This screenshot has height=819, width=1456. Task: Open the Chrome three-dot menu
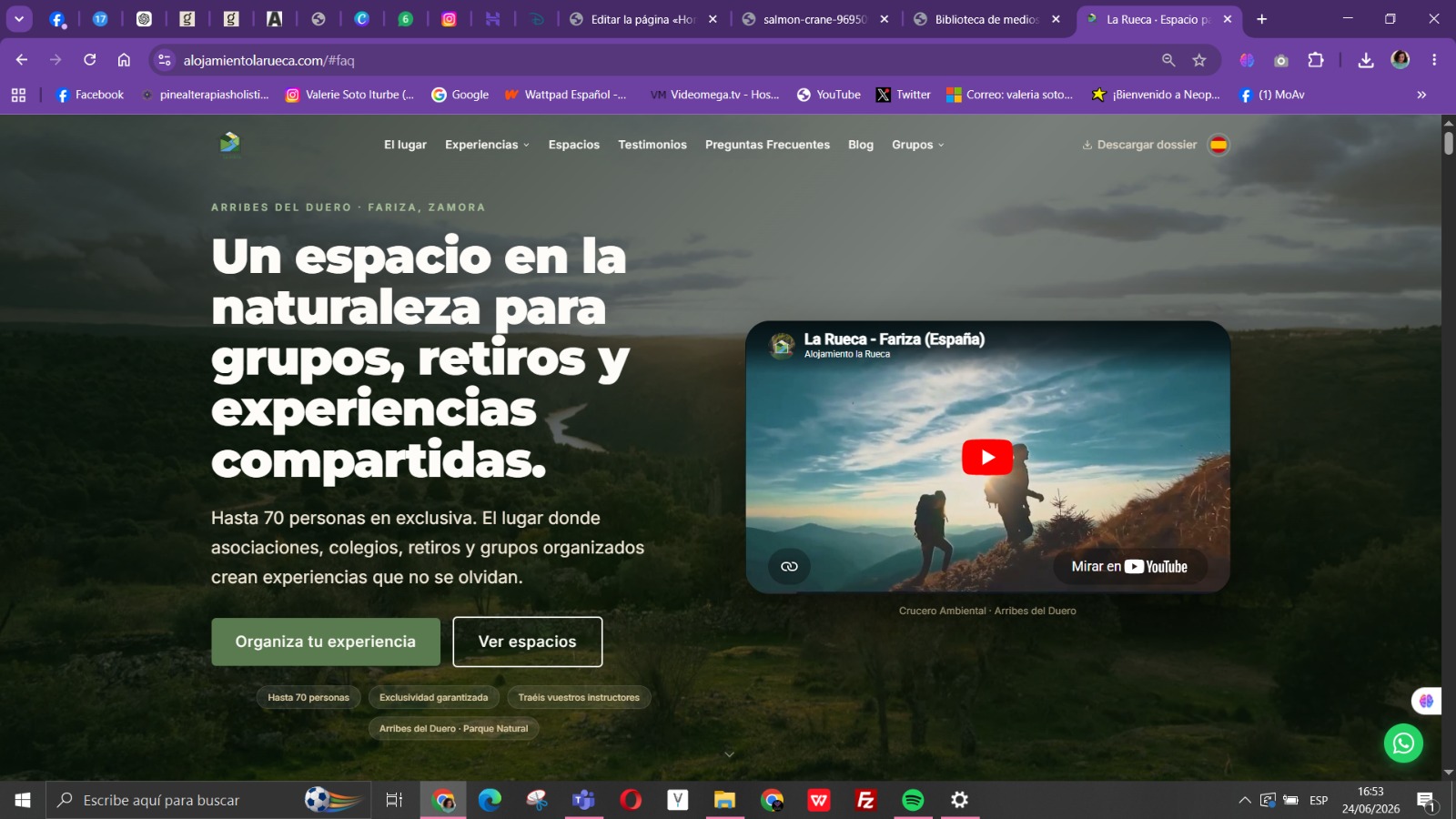1434,60
